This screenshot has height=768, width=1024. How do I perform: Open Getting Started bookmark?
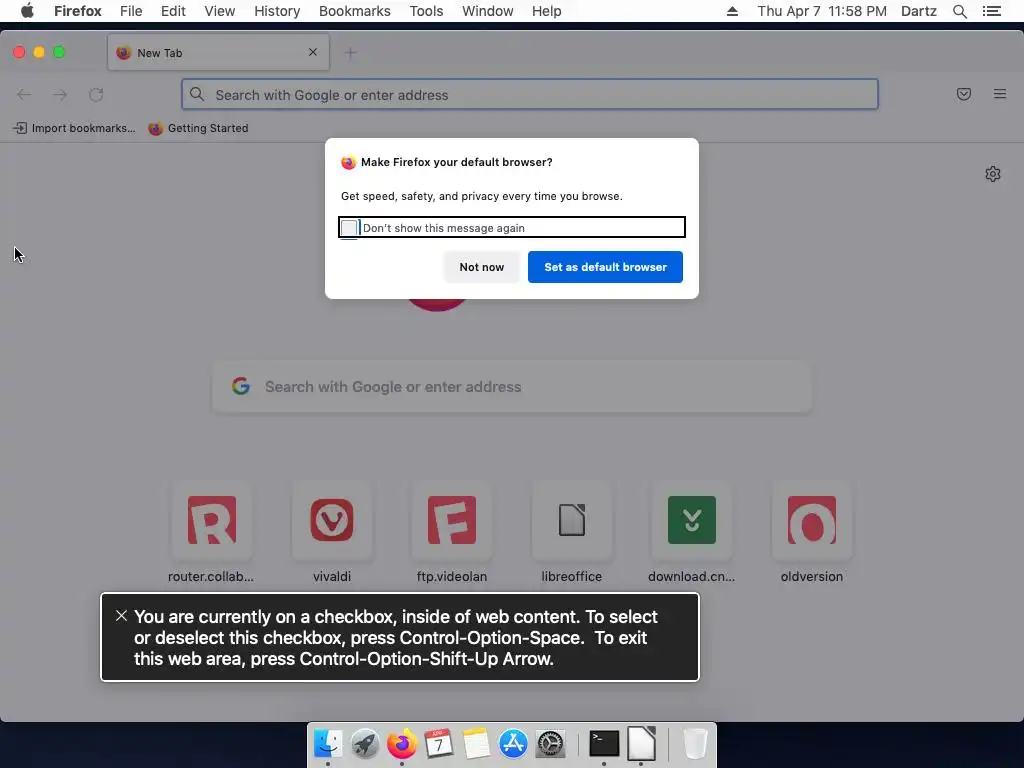click(x=199, y=128)
